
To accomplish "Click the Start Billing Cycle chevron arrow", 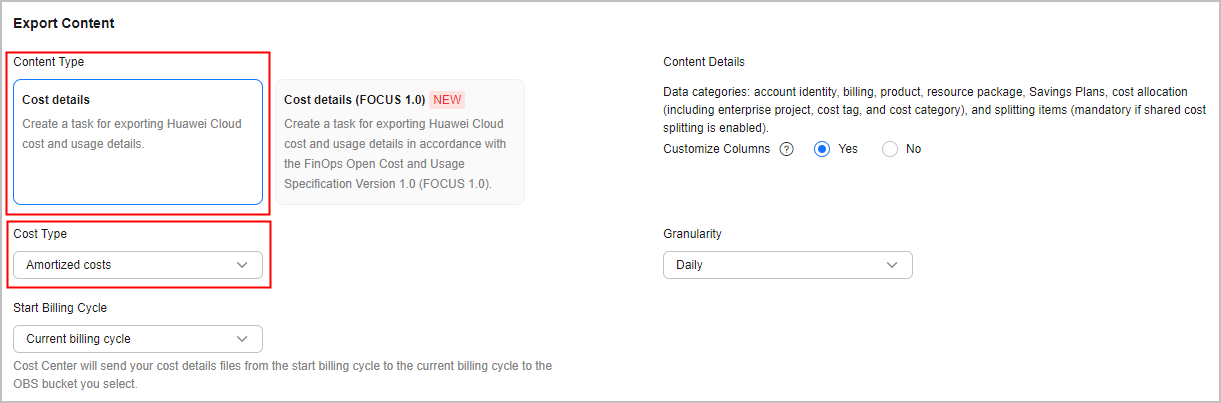I will 241,339.
